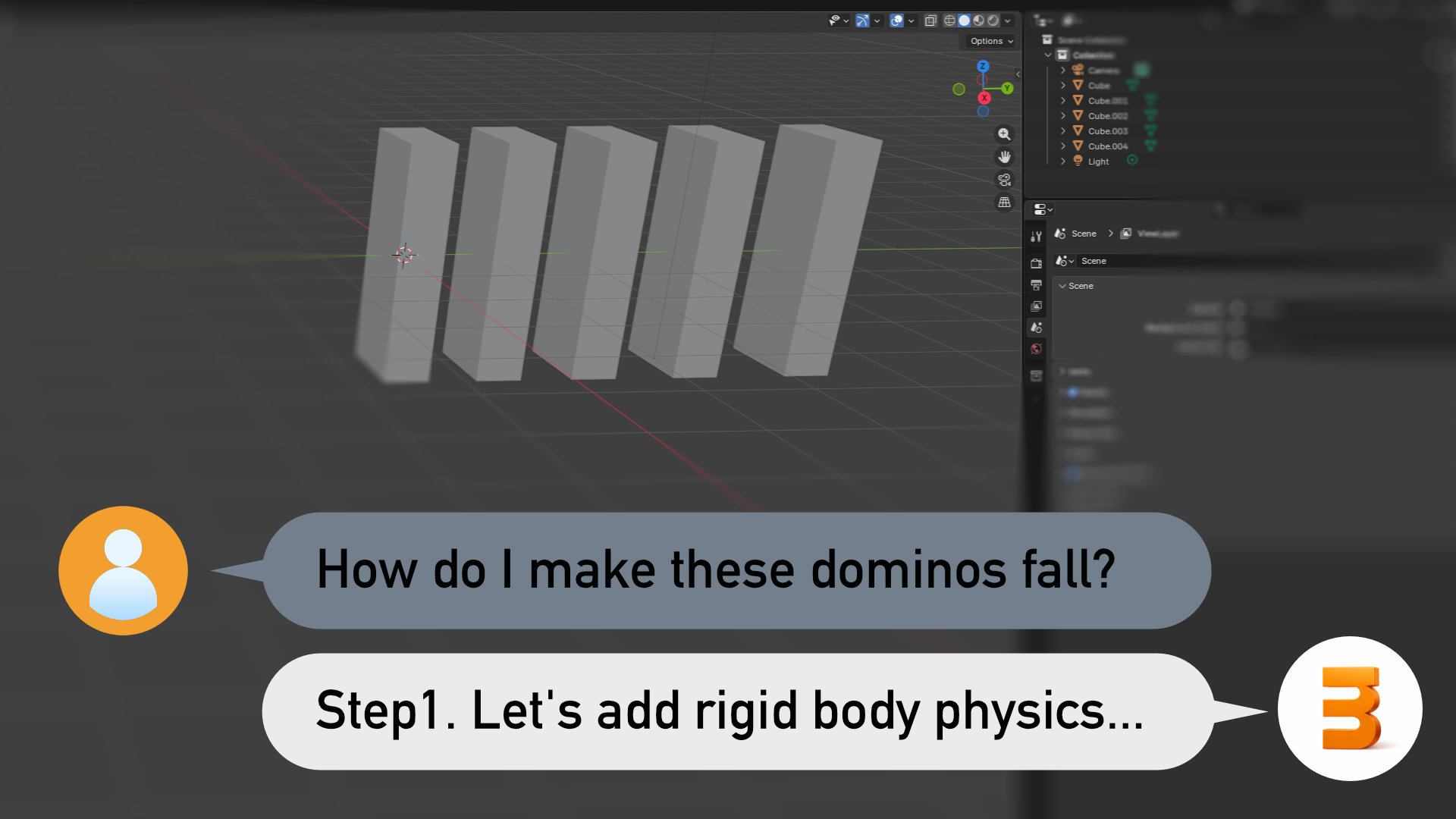
Task: Switch to solid viewport shading
Action: click(x=964, y=20)
